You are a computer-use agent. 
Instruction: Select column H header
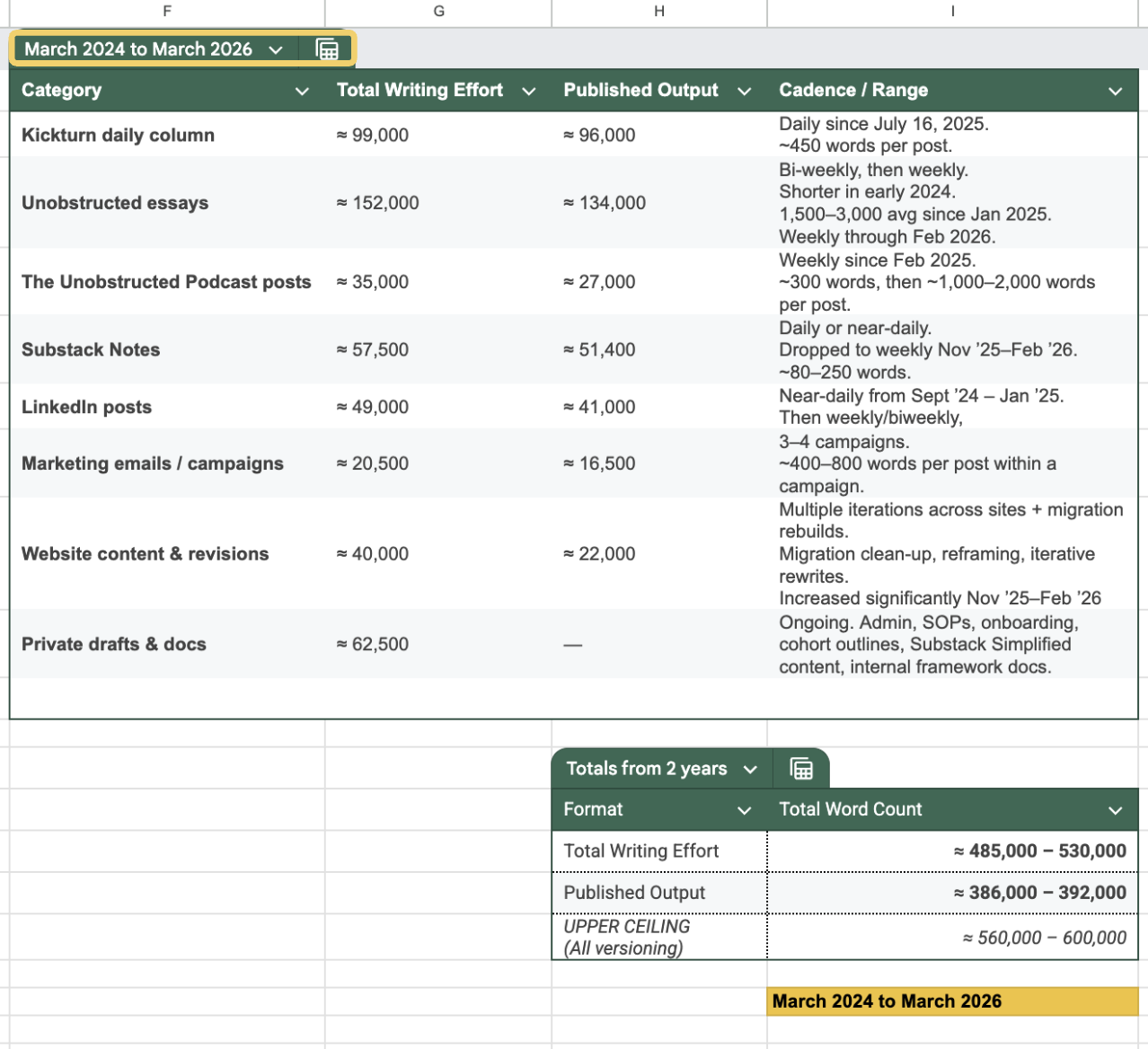[659, 12]
